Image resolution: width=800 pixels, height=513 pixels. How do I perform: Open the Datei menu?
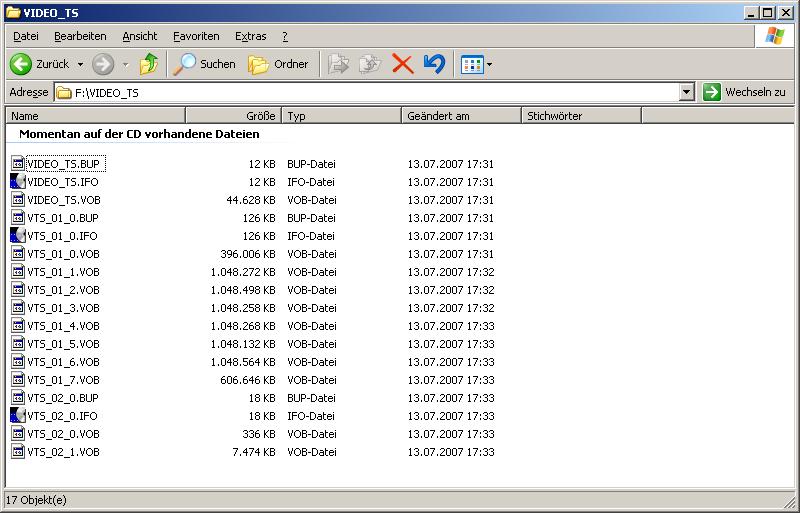pos(26,36)
